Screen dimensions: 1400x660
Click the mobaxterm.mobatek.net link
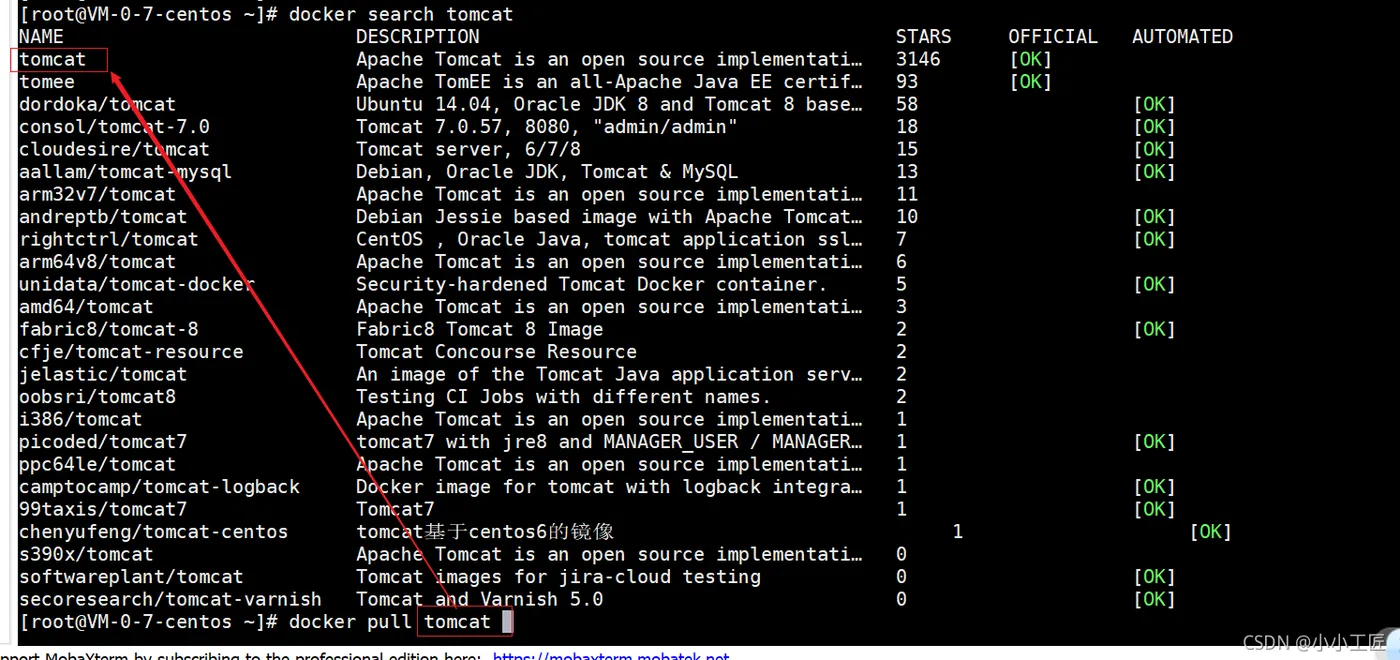click(611, 656)
